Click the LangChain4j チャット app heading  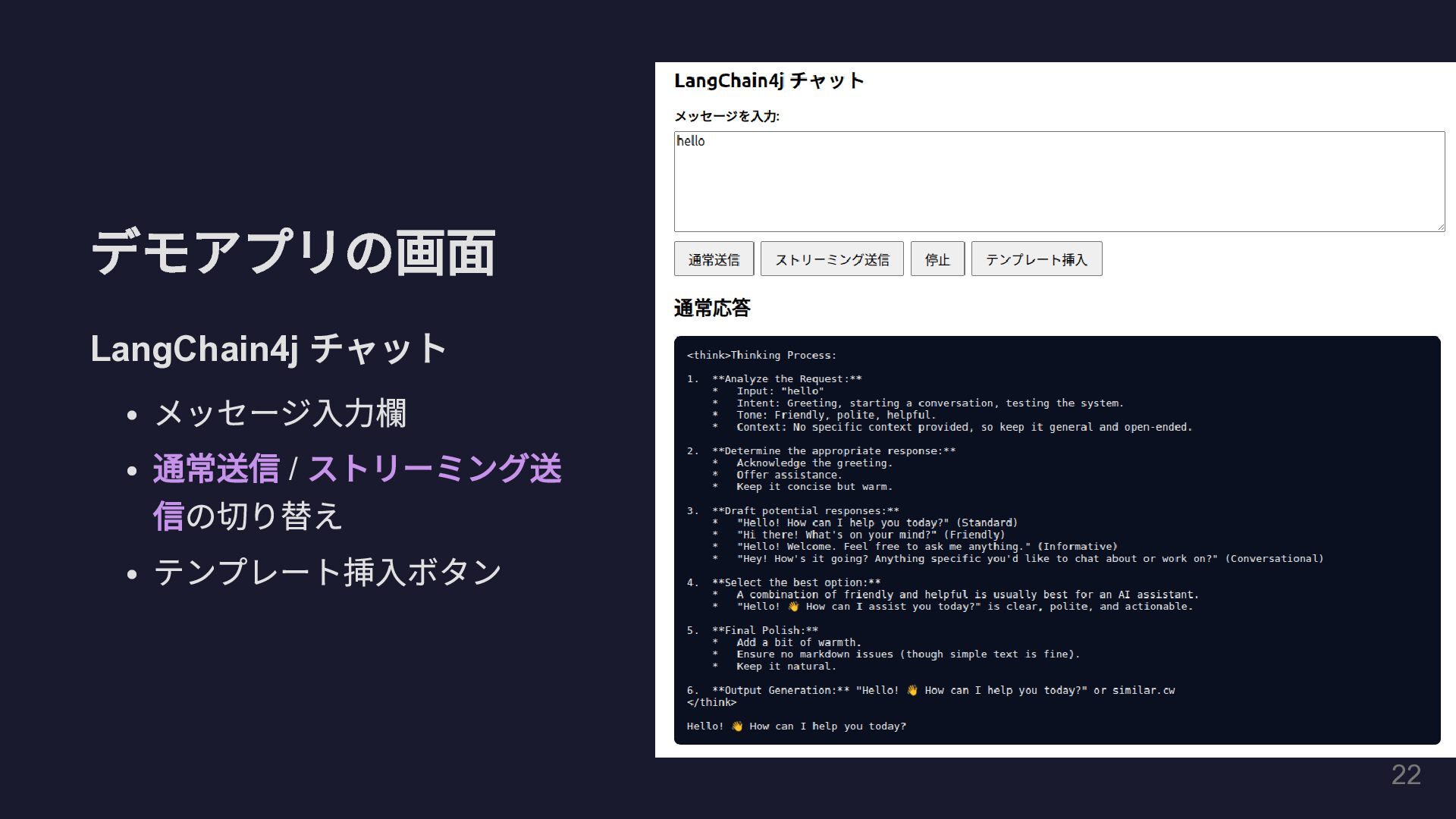click(x=768, y=80)
